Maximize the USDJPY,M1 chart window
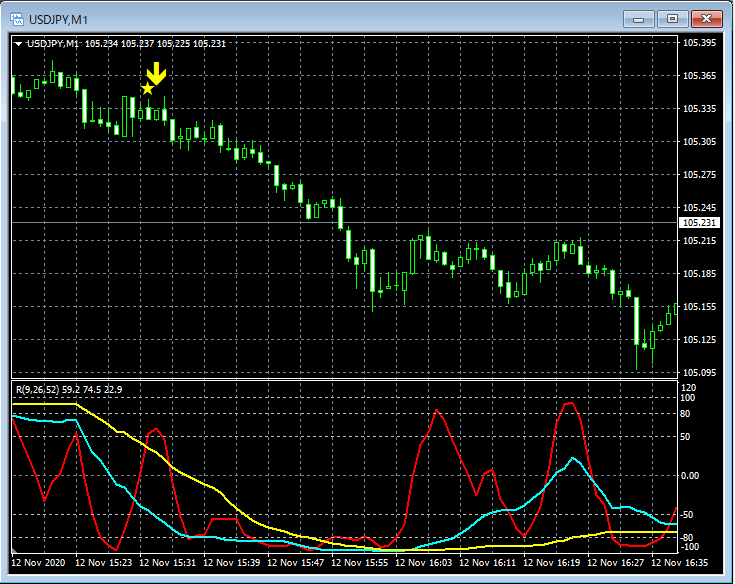The image size is (735, 584). 672,18
